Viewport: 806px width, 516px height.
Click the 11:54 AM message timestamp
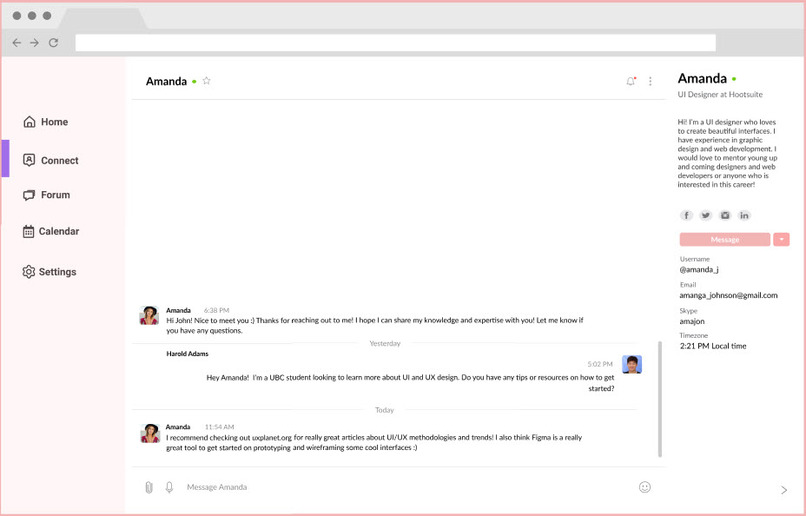(219, 427)
